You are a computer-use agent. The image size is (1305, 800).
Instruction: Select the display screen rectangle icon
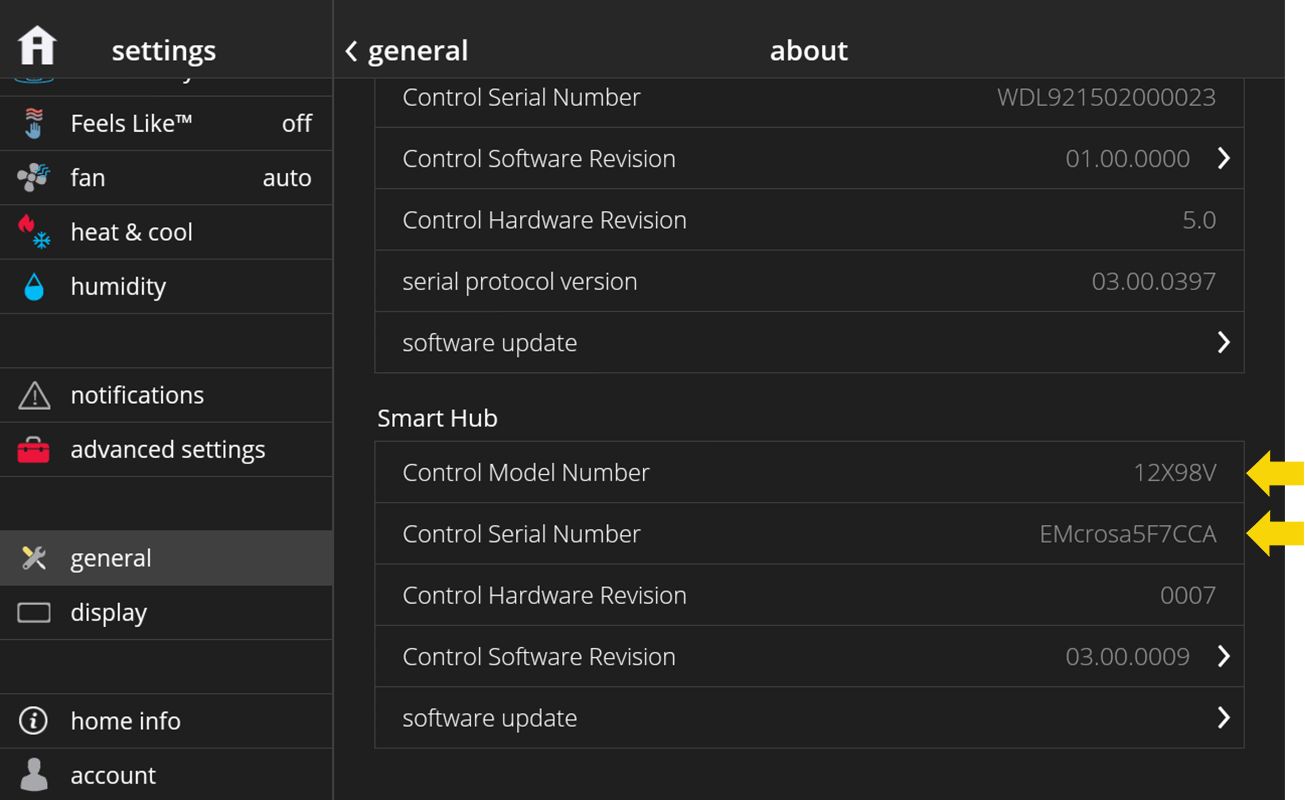pyautogui.click(x=34, y=612)
